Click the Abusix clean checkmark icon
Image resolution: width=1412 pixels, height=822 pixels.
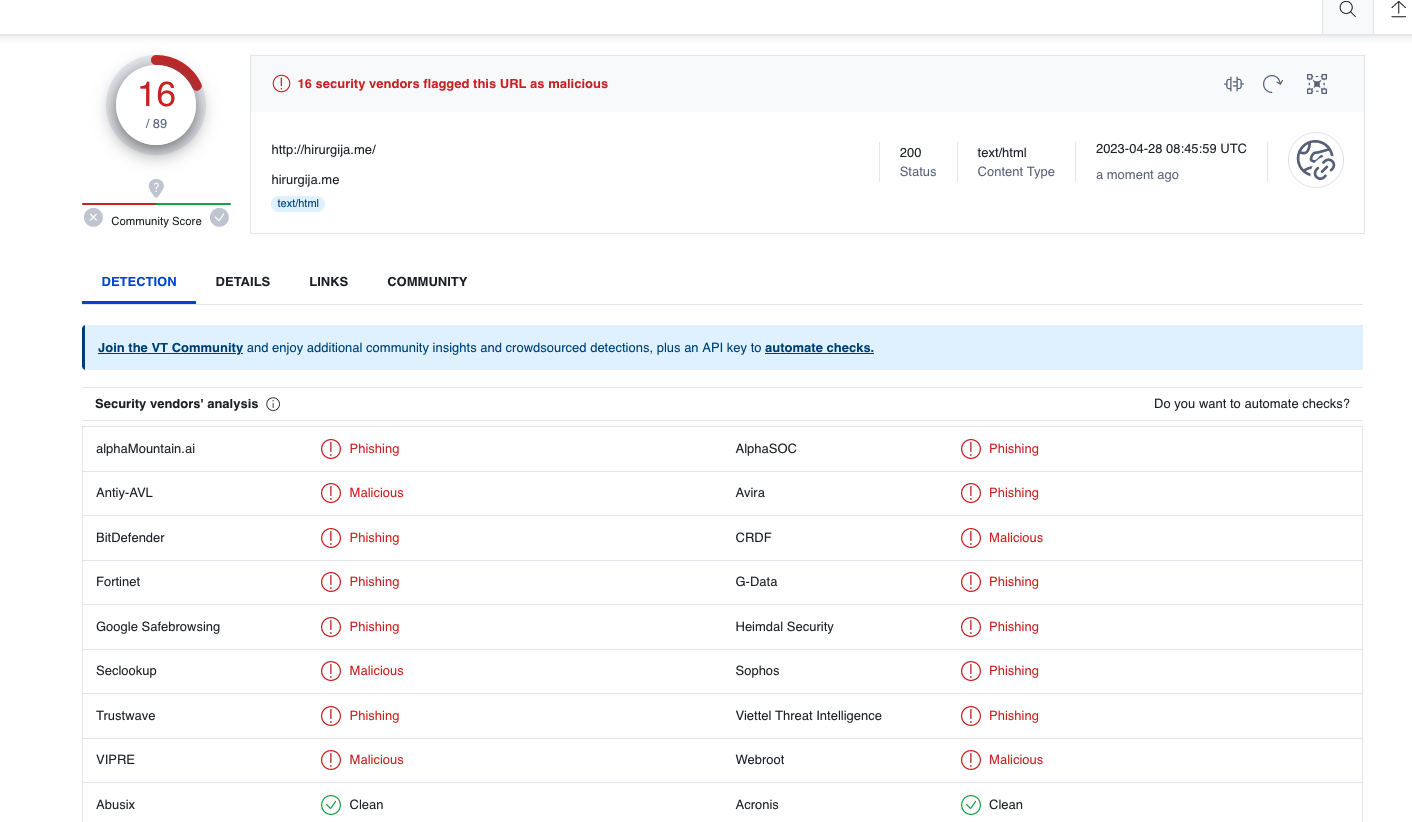point(331,805)
